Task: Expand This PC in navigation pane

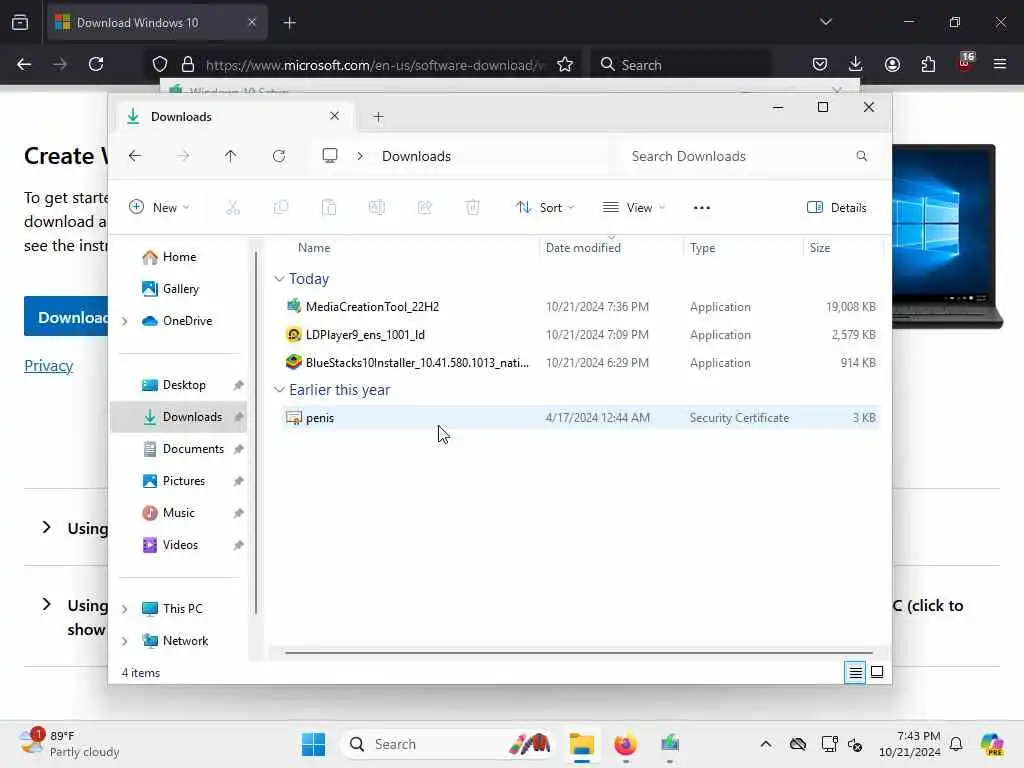Action: tap(125, 609)
